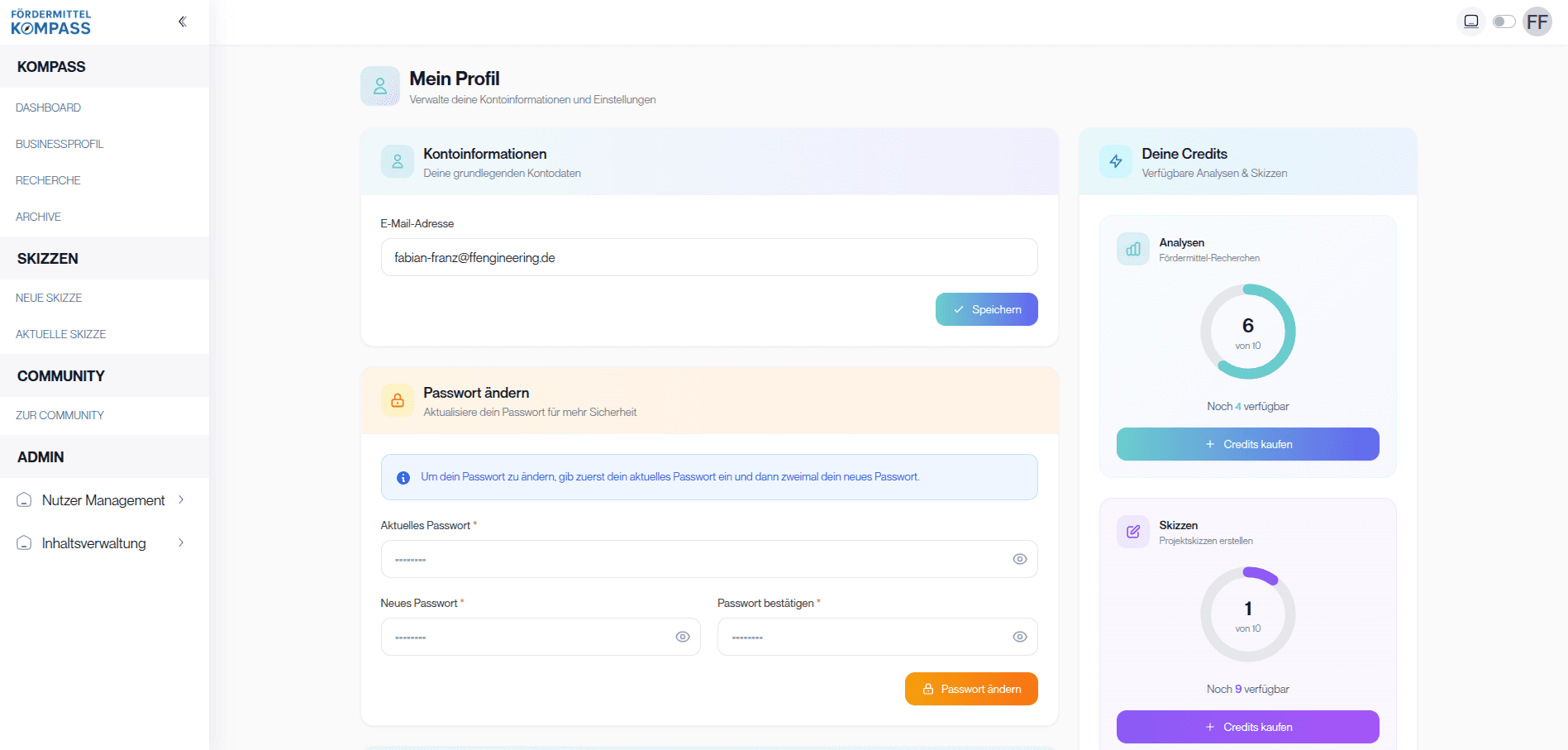Click into the E-Mail-Adresse input field
The height and width of the screenshot is (750, 1568).
point(708,257)
